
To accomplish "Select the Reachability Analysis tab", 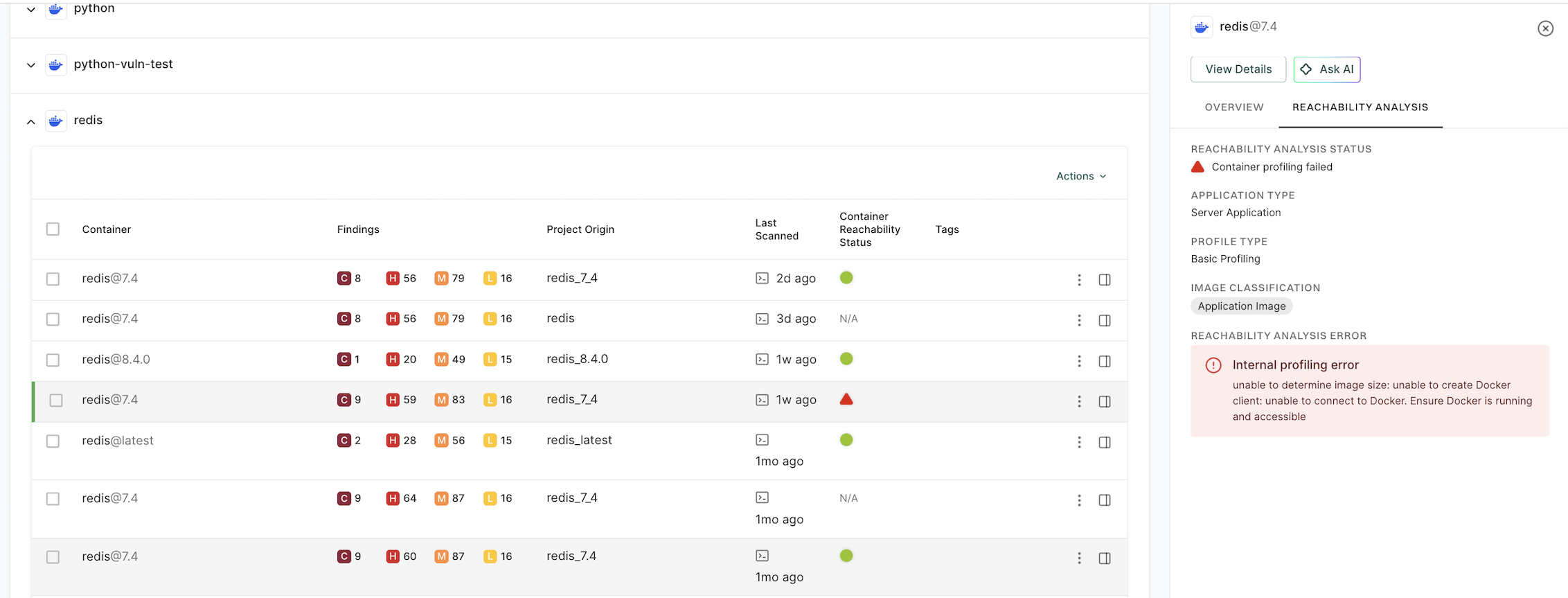I will pyautogui.click(x=1360, y=107).
